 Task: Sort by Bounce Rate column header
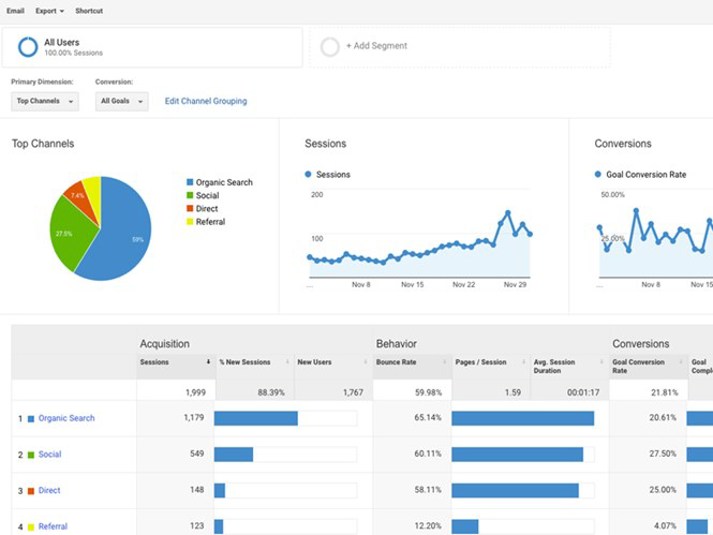396,362
